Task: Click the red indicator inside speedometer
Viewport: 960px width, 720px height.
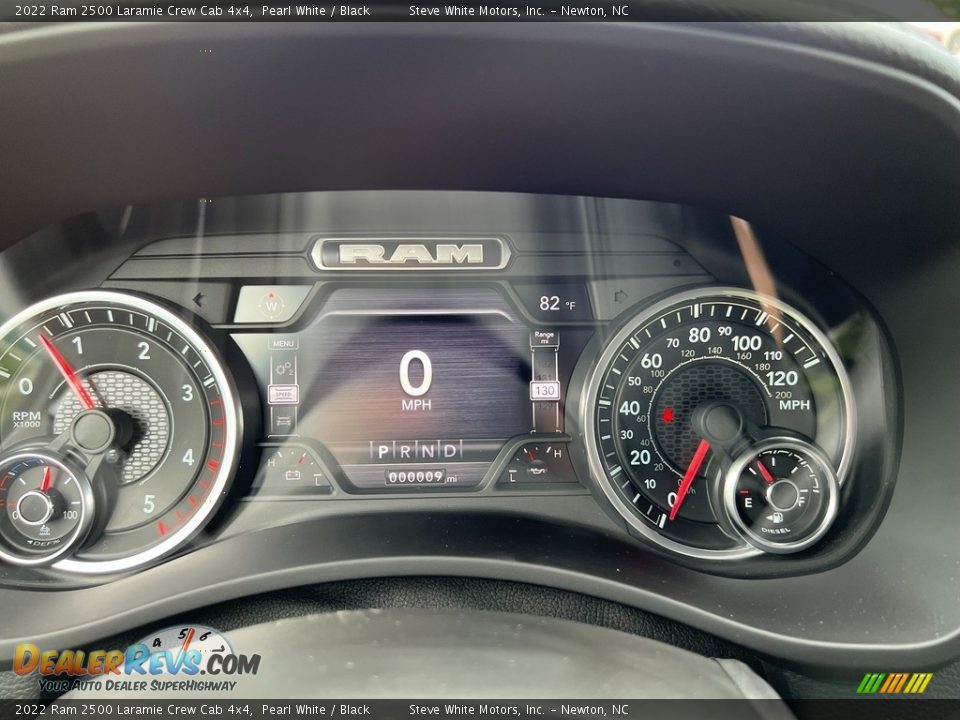Action: (x=667, y=414)
